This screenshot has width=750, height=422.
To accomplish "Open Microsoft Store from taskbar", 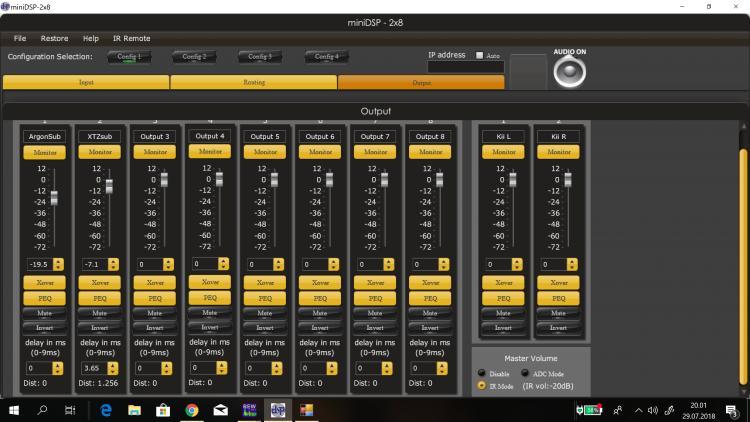I will [x=163, y=410].
